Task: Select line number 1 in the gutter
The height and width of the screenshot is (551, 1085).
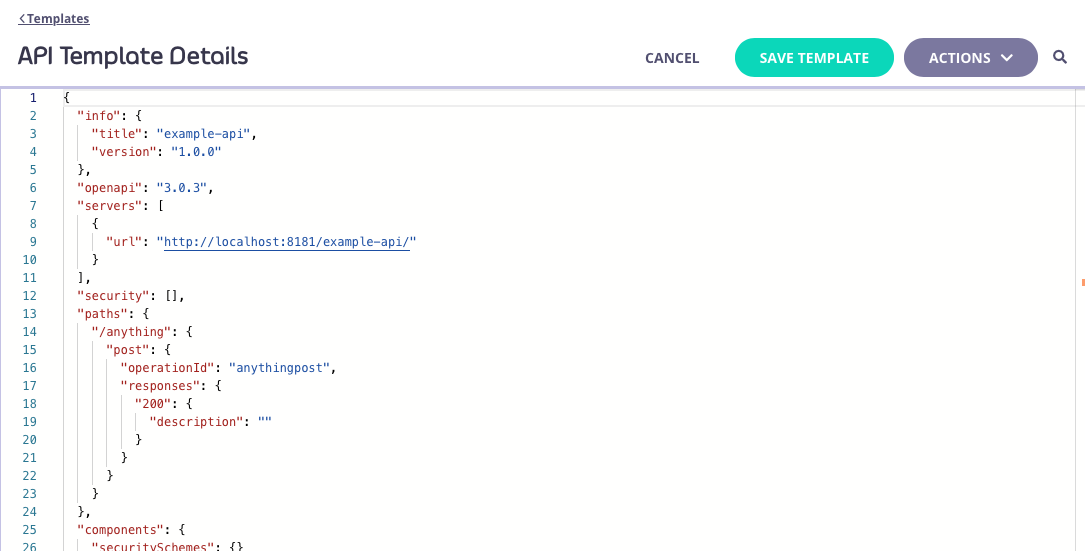Action: (34, 98)
